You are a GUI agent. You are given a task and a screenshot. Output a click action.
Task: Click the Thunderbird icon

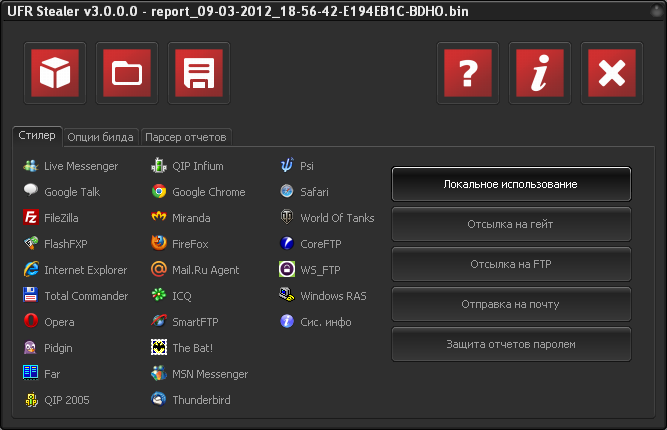[159, 399]
